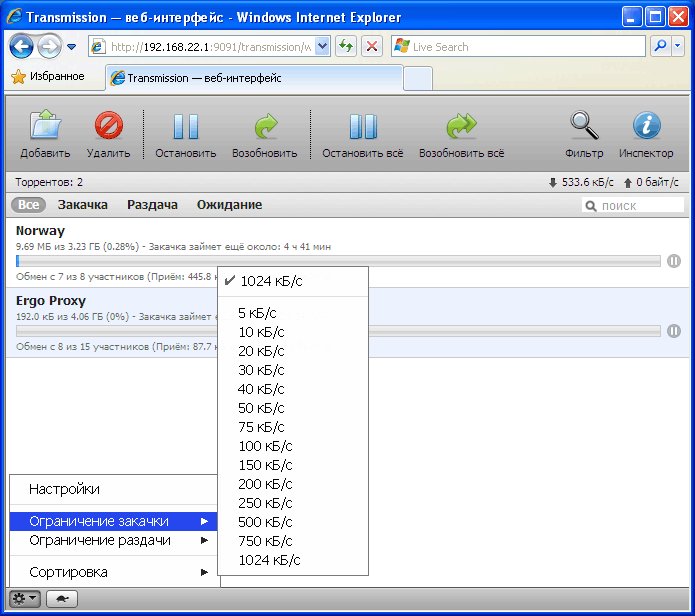Set download limit to 100 кБ/с

click(293, 446)
